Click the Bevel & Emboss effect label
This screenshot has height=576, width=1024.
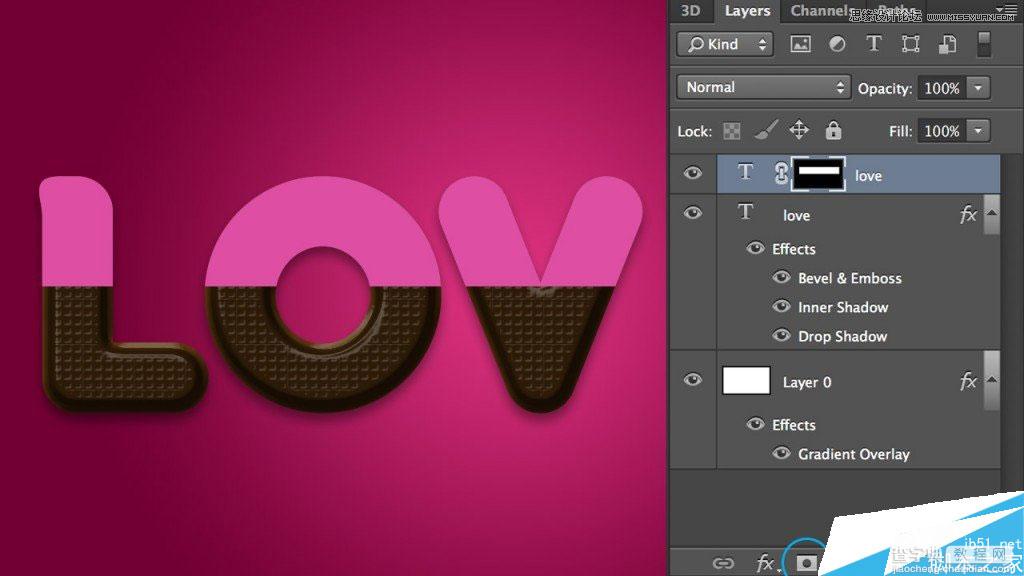pyautogui.click(x=850, y=278)
